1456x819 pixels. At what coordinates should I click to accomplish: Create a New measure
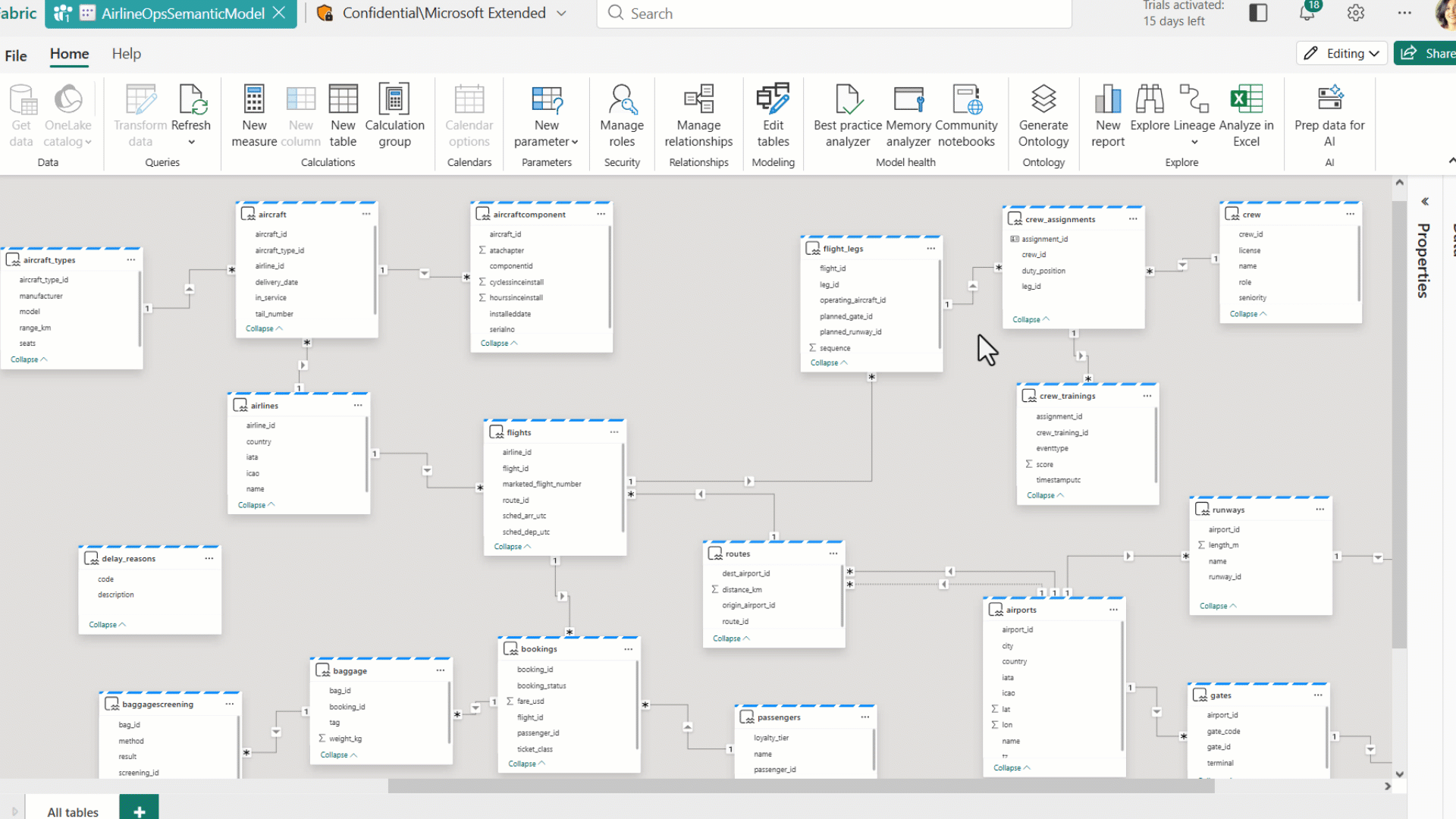click(x=253, y=114)
